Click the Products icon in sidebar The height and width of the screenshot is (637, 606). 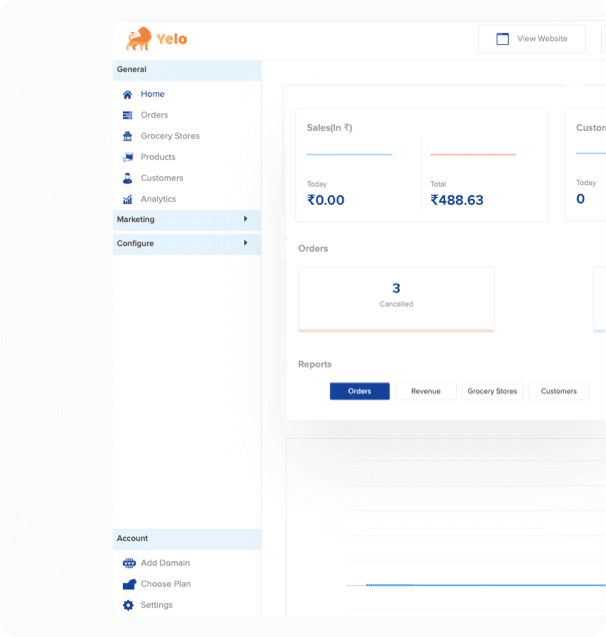[128, 157]
